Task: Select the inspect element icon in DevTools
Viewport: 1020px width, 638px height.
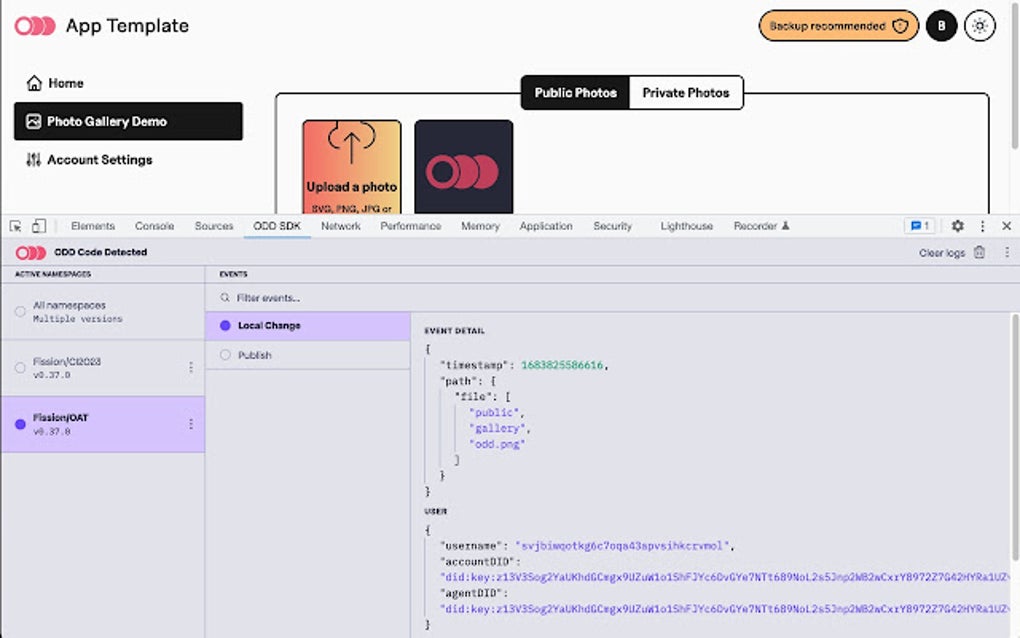Action: tap(13, 226)
